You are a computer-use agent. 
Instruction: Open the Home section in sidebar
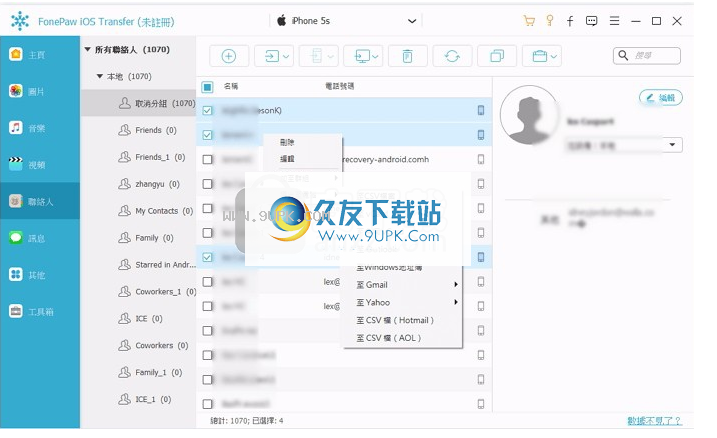tap(40, 55)
